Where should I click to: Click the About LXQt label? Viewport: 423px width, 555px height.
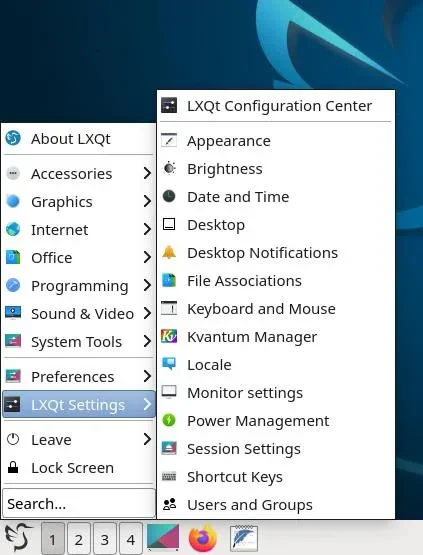click(x=71, y=139)
